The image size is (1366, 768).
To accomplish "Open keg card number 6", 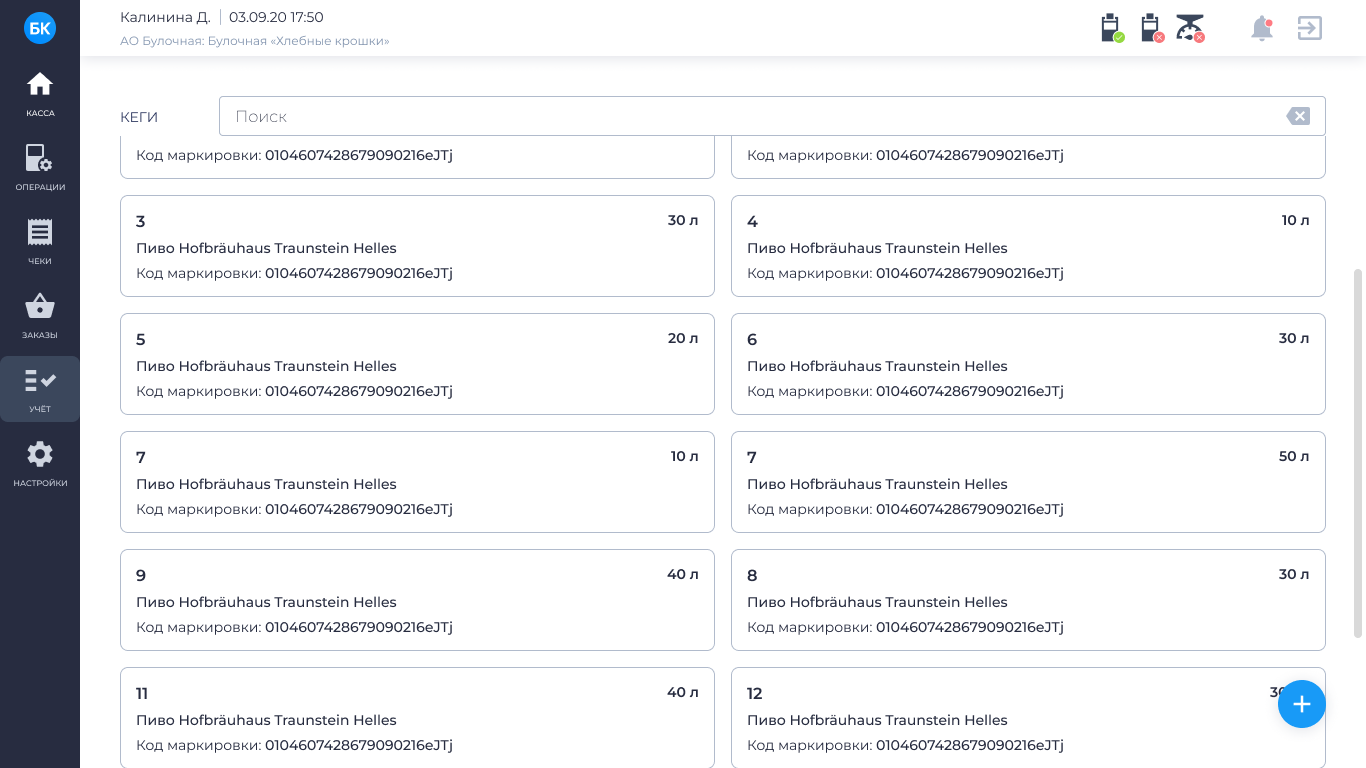I will coord(1028,364).
